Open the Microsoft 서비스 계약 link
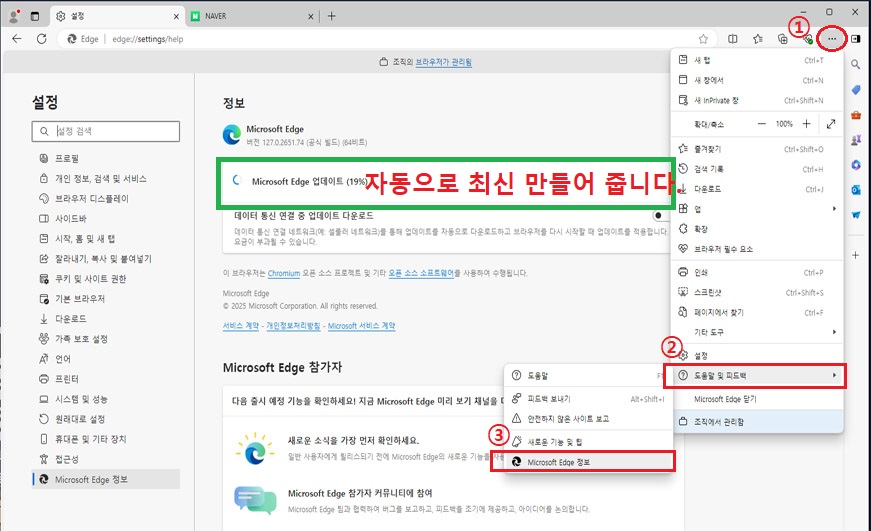 361,326
